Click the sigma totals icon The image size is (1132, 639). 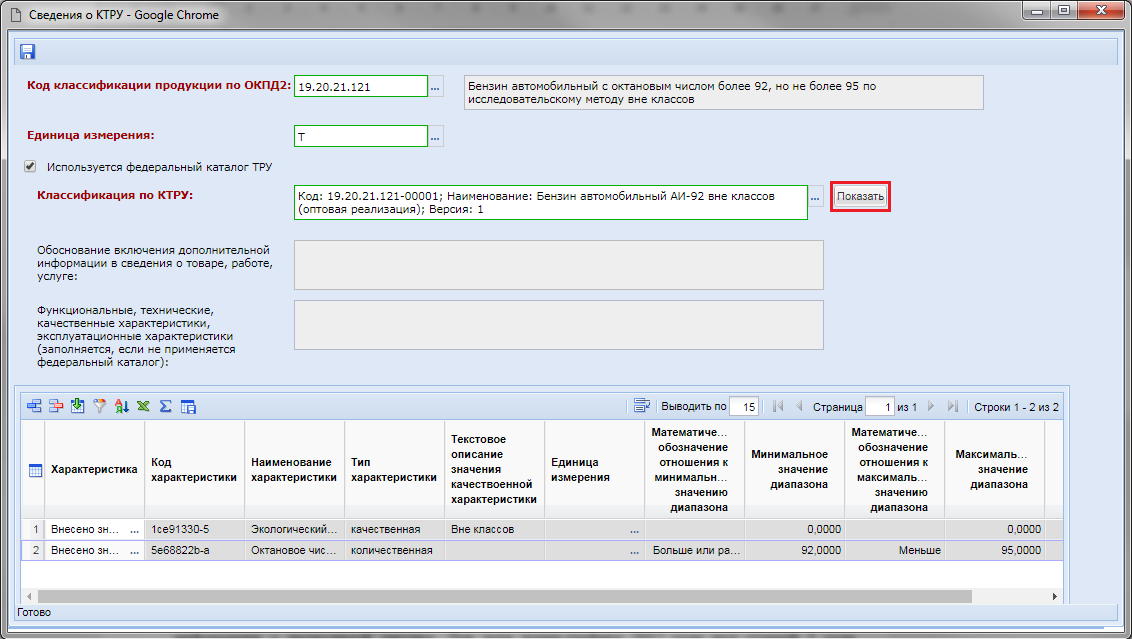[166, 406]
